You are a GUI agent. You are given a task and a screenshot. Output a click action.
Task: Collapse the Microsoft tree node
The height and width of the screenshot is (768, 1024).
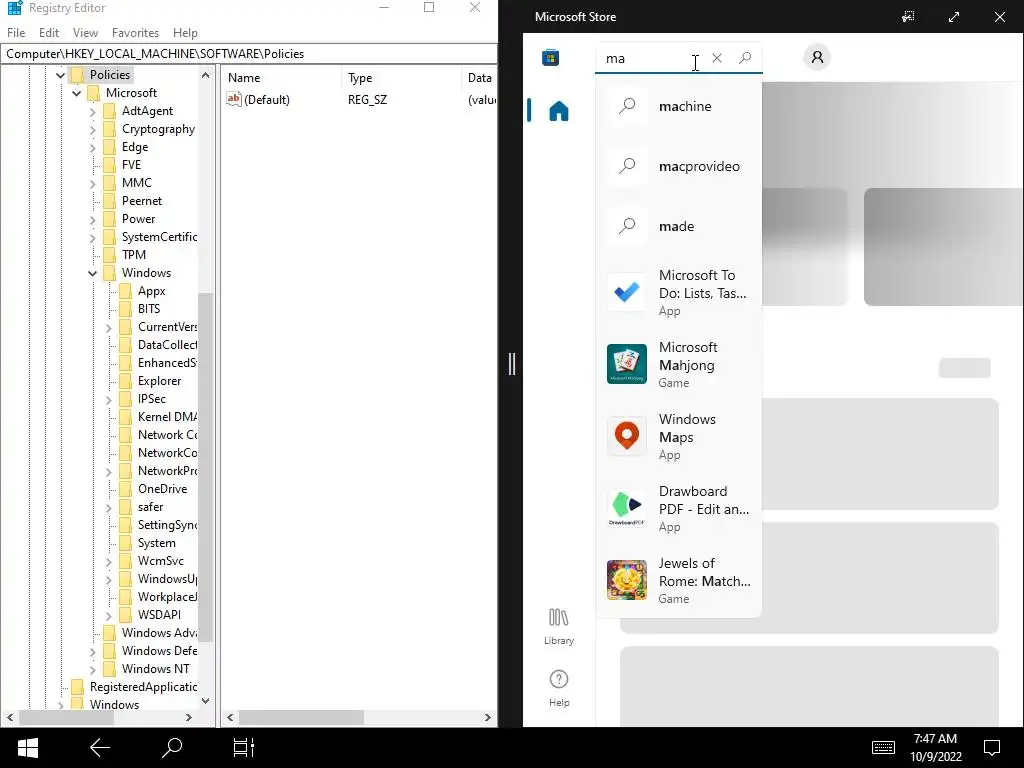click(76, 93)
